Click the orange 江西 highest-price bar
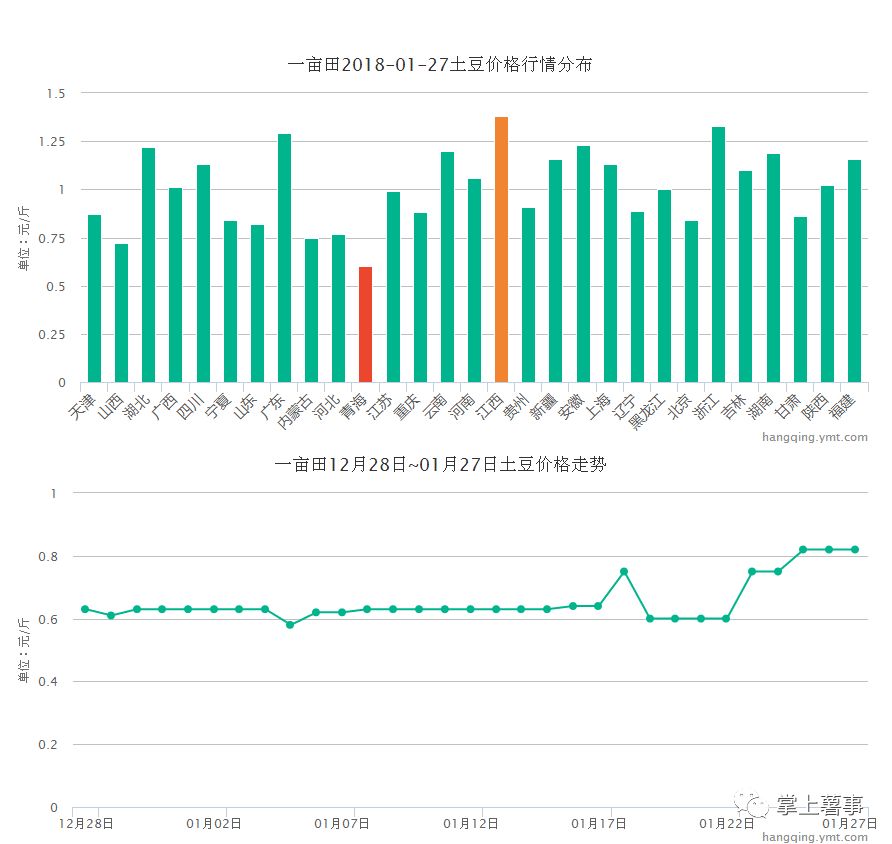Viewport: 892px width, 844px height. point(501,250)
